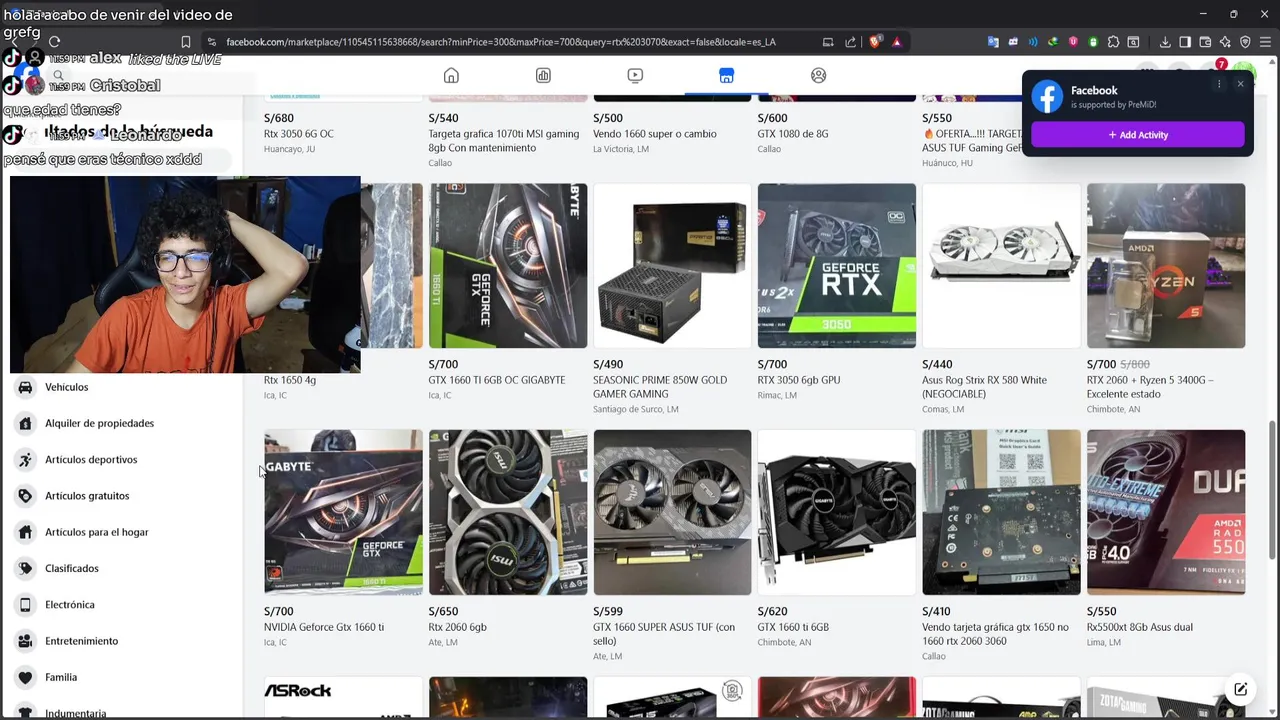Open the NVIDIA Geforce Gtx 1660 ti thumbnail
The height and width of the screenshot is (720, 1280).
coord(343,512)
